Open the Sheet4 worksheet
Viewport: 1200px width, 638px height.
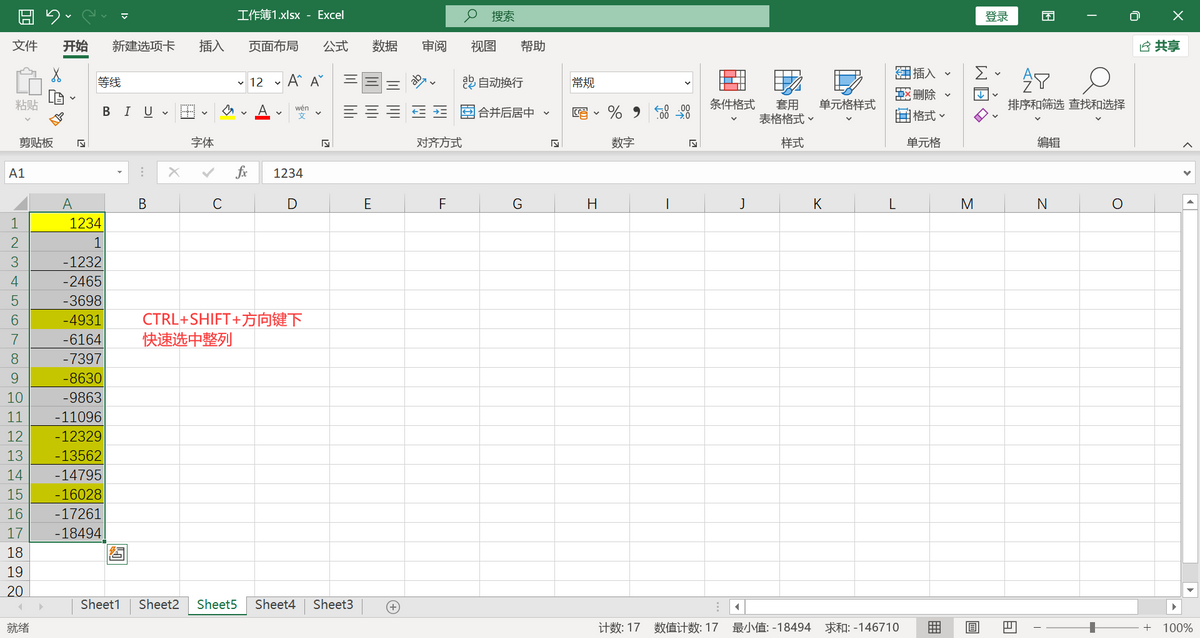275,605
